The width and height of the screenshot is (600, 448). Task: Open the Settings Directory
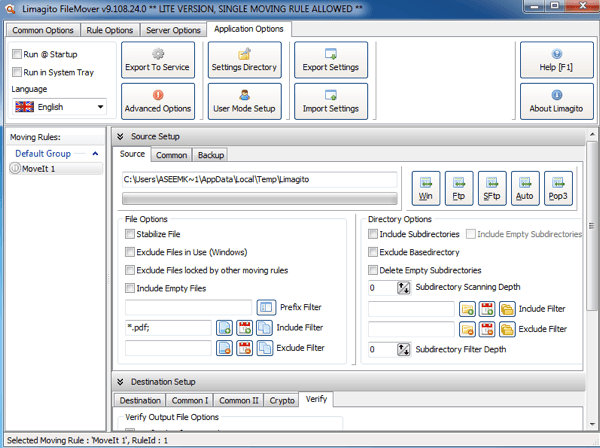pos(245,60)
